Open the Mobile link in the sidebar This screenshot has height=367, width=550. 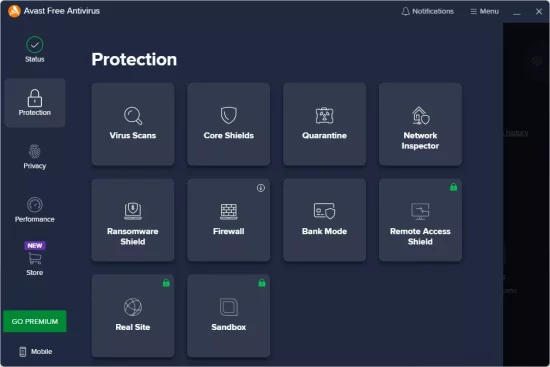pos(35,352)
